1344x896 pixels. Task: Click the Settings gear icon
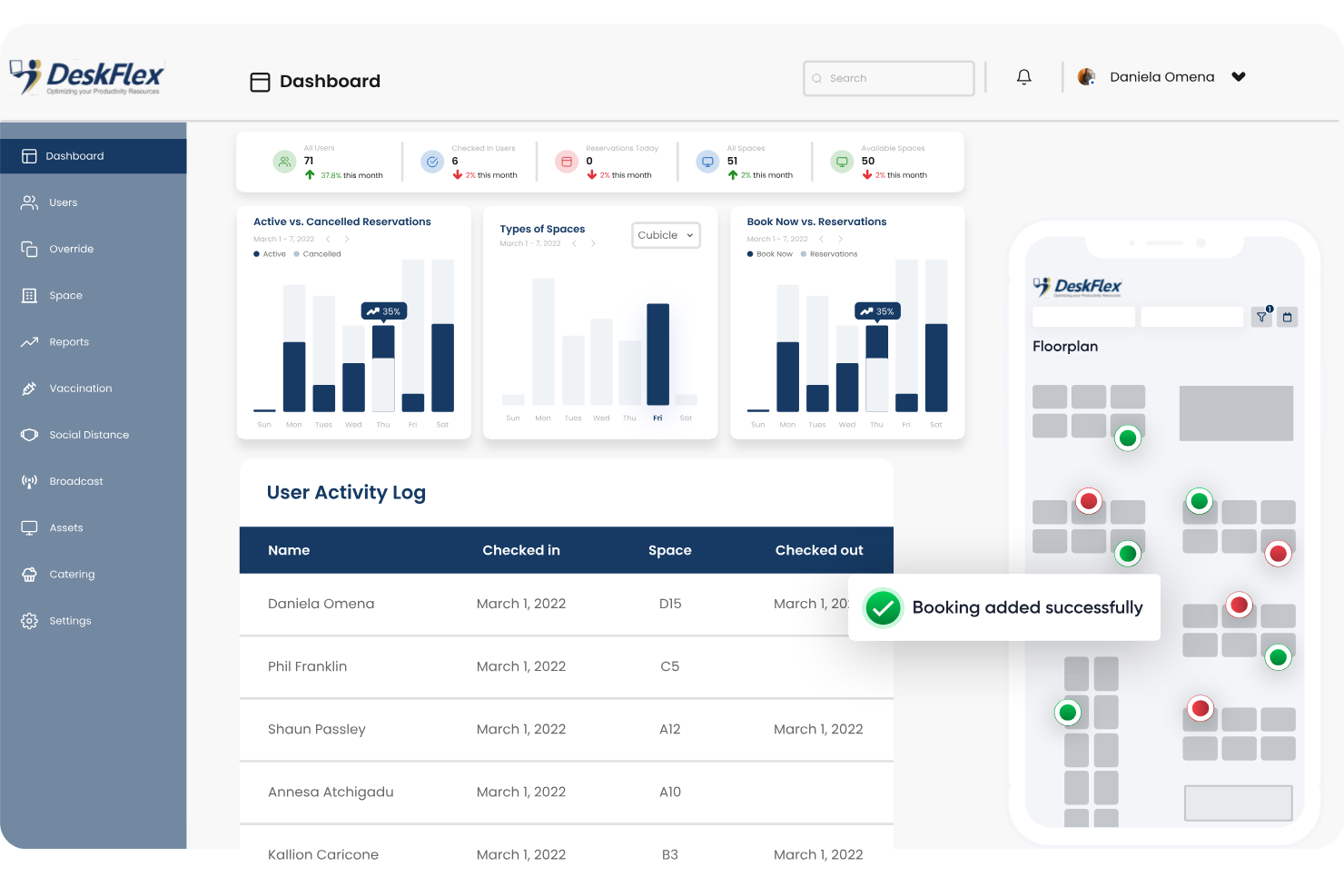(30, 621)
